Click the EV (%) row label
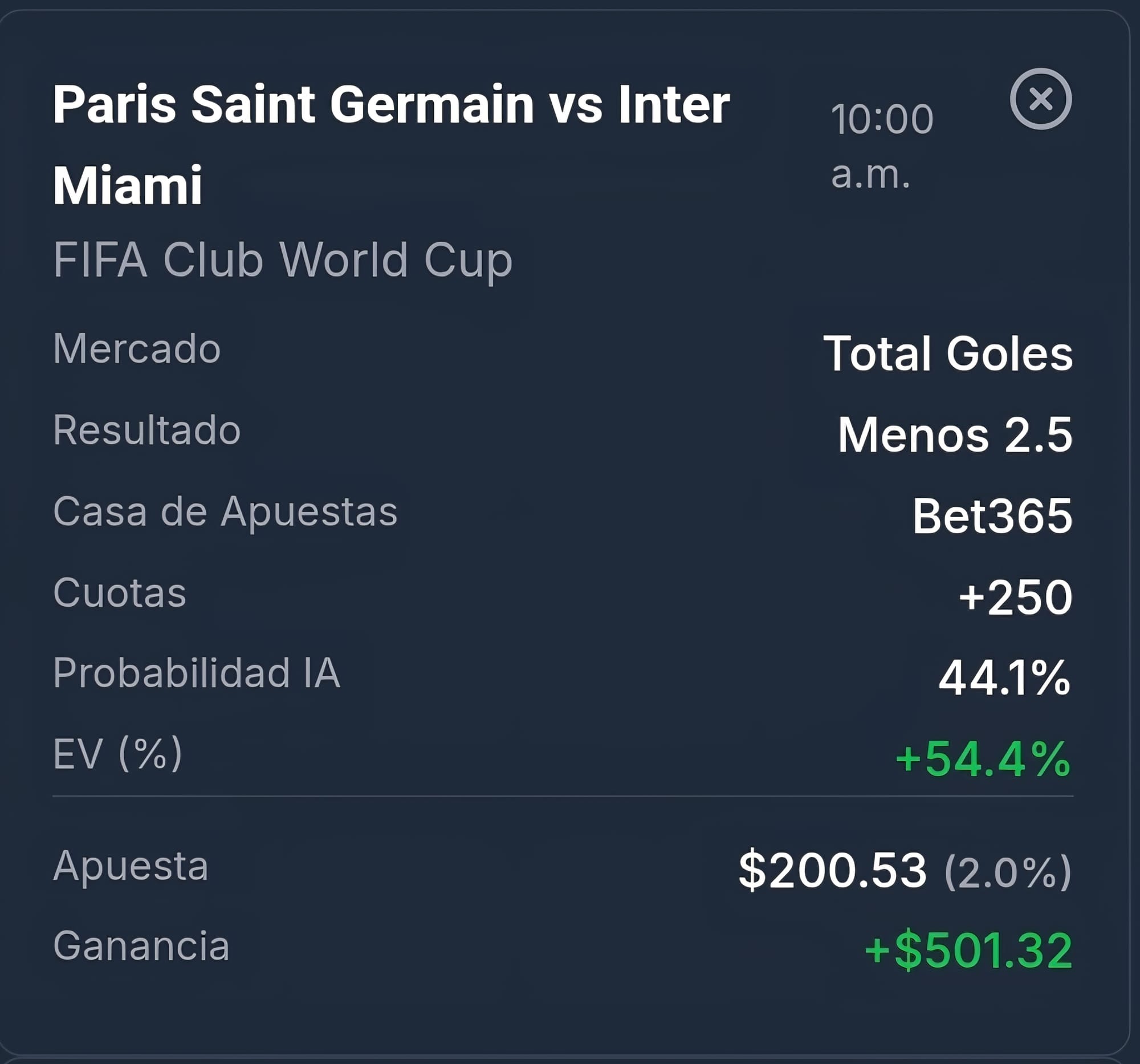The height and width of the screenshot is (1064, 1140). [x=117, y=754]
